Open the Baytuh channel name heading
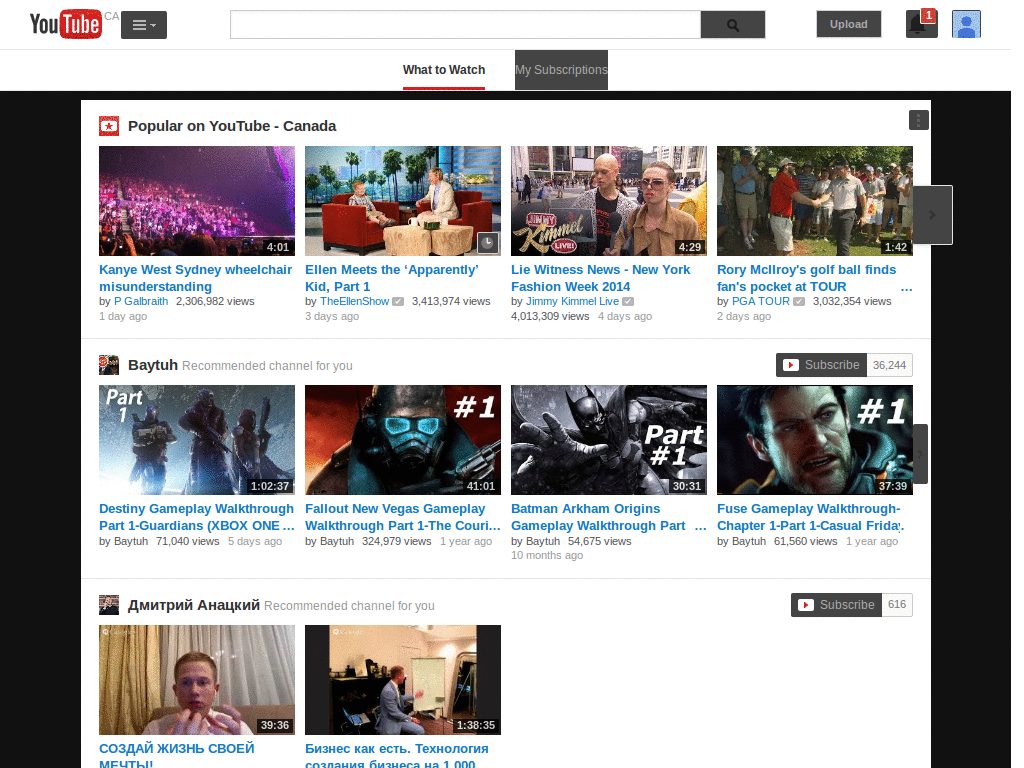Image resolution: width=1024 pixels, height=768 pixels. pyautogui.click(x=153, y=365)
